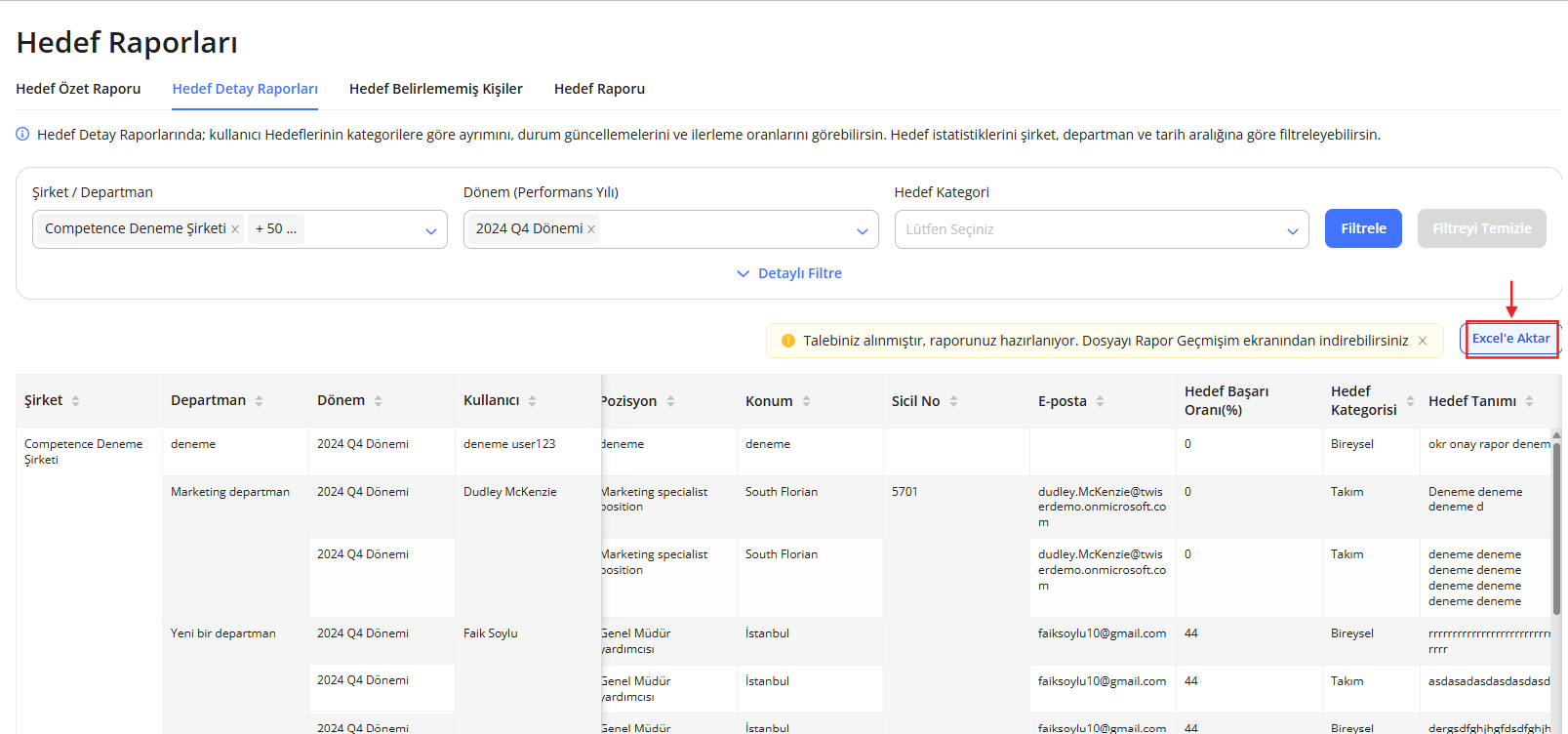Open the Şirket / Departman dropdown
The height and width of the screenshot is (734, 1568).
point(430,230)
